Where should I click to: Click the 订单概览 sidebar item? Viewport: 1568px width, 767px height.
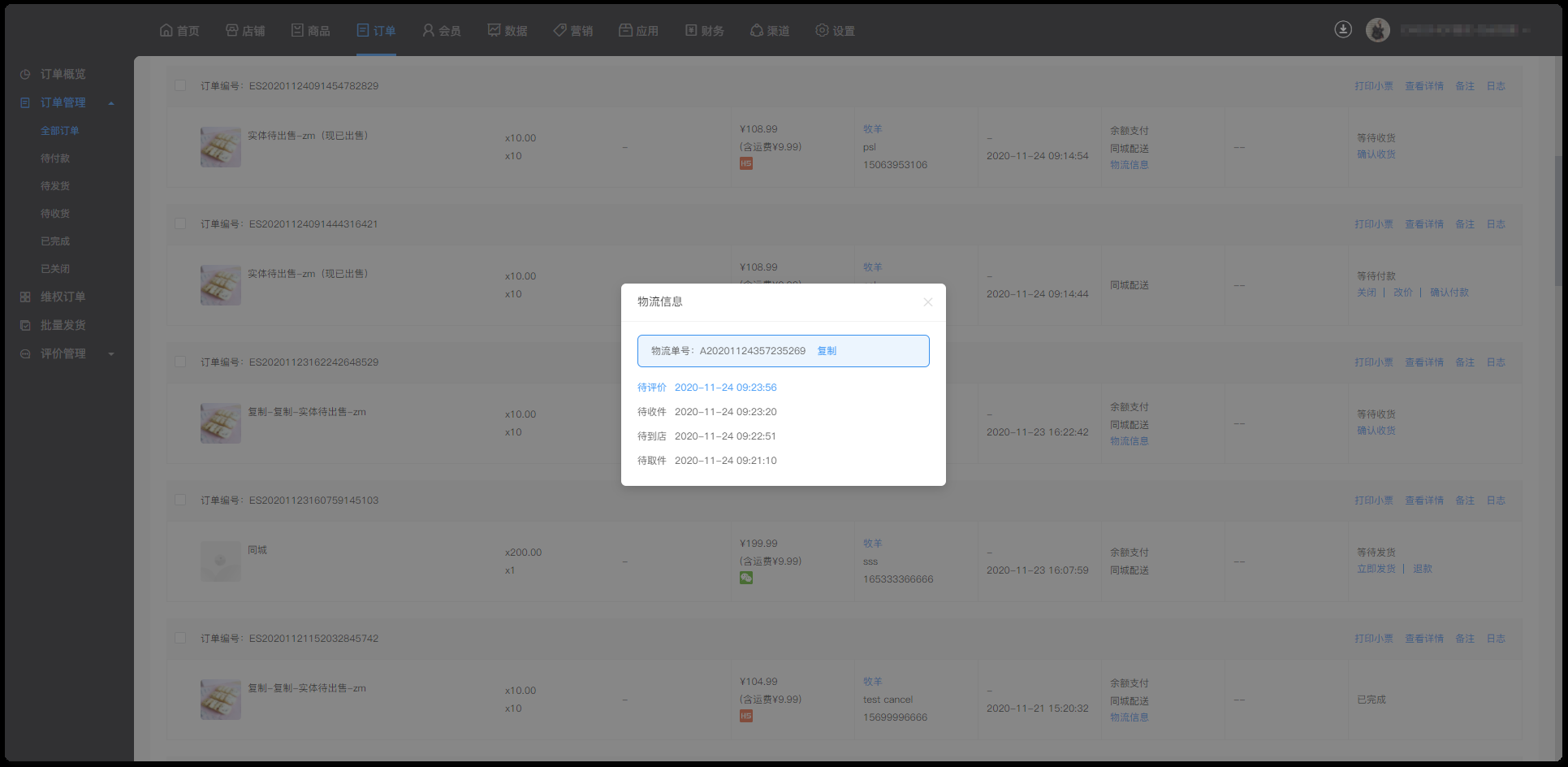click(63, 74)
